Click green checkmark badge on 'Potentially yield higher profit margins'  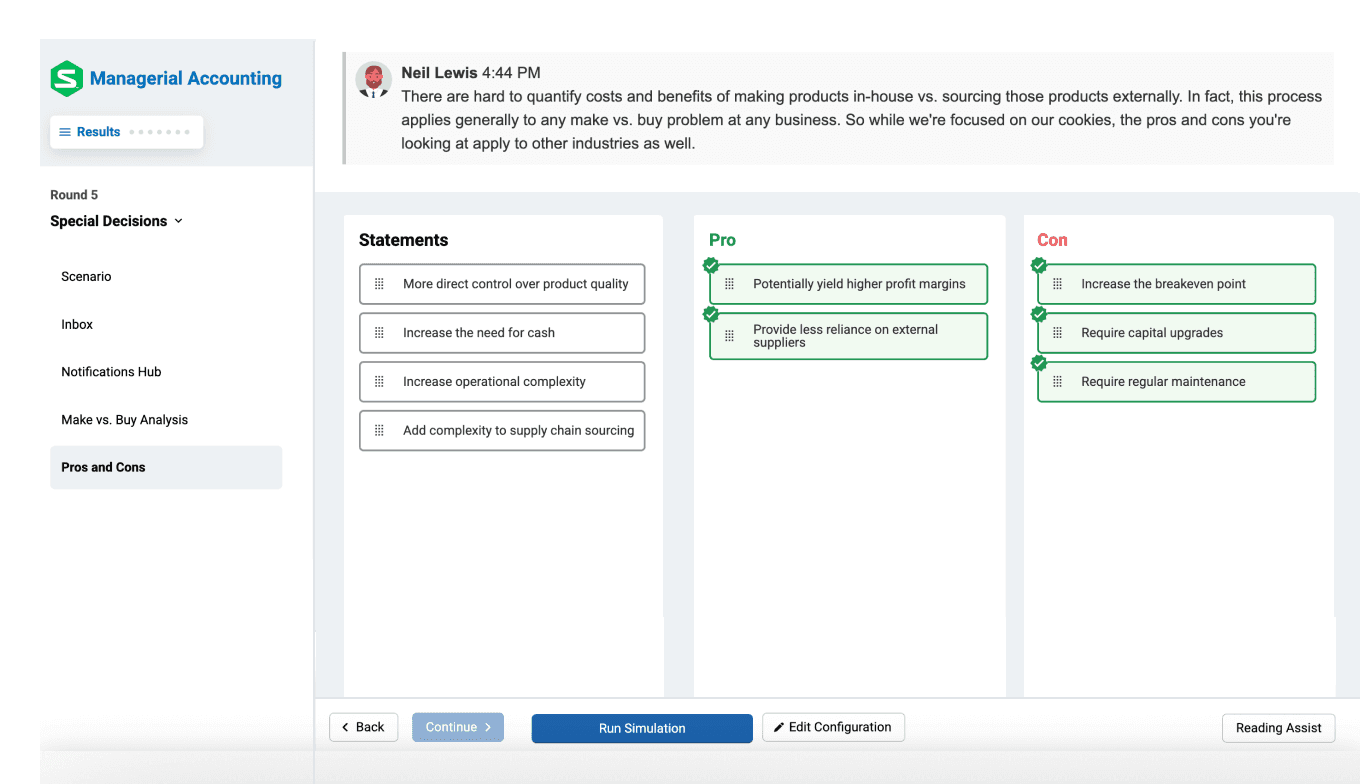[x=711, y=265]
